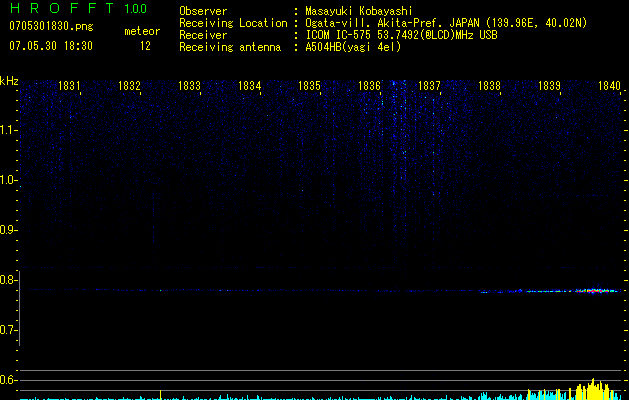
Task: Click the 1835 time axis label
Action: 309,85
